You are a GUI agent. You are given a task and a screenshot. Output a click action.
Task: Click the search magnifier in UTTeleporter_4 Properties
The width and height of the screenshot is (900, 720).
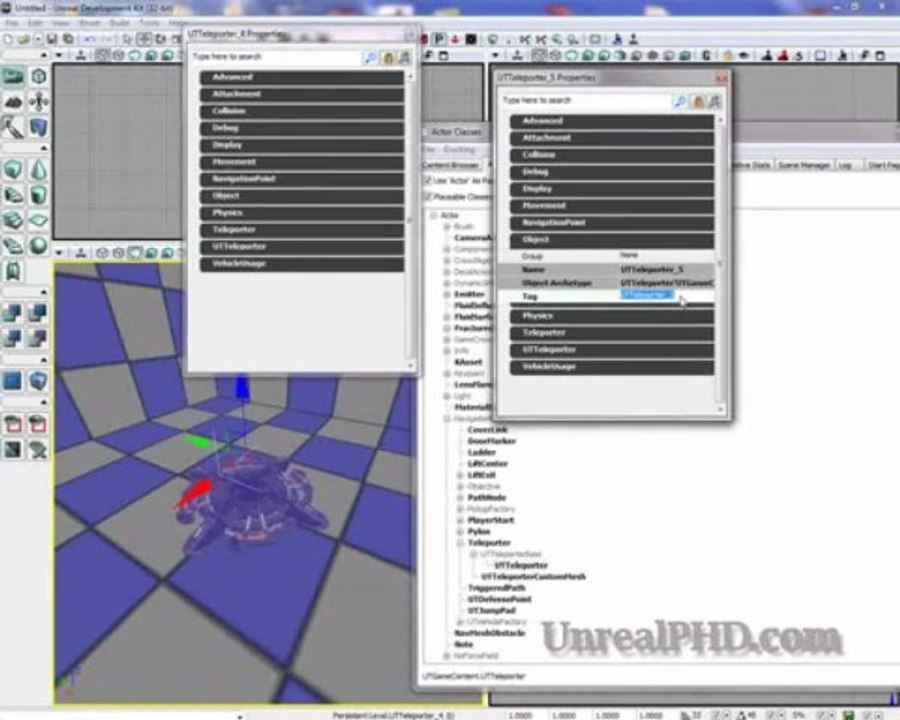[x=370, y=57]
